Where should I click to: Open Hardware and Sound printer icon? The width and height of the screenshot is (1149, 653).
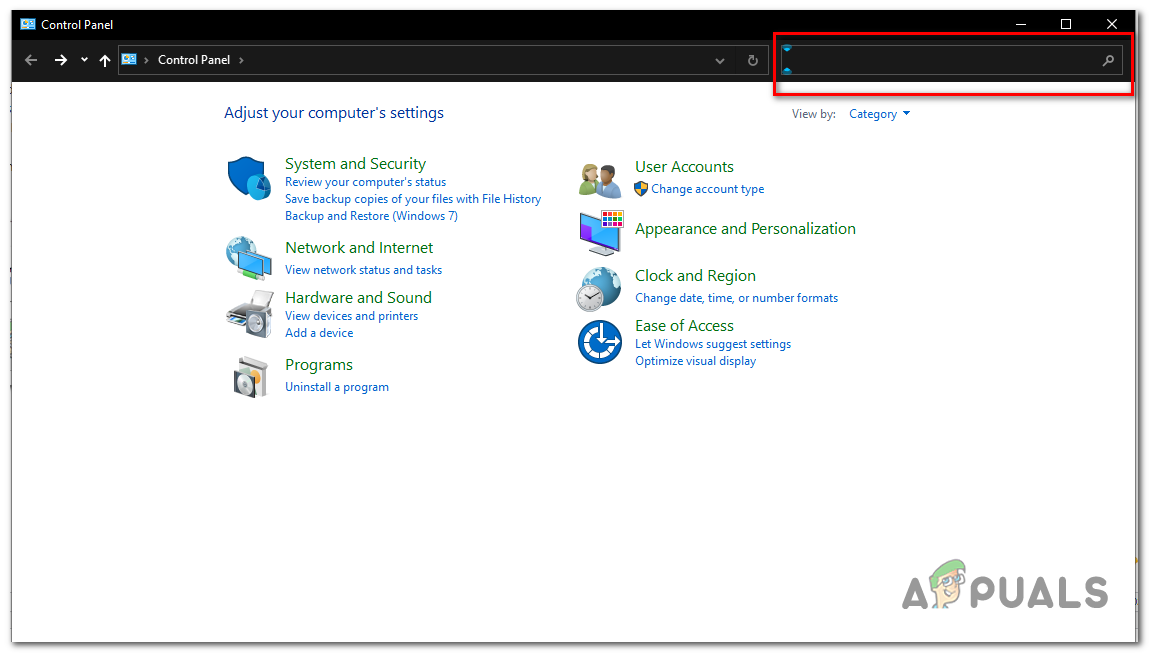pos(249,312)
